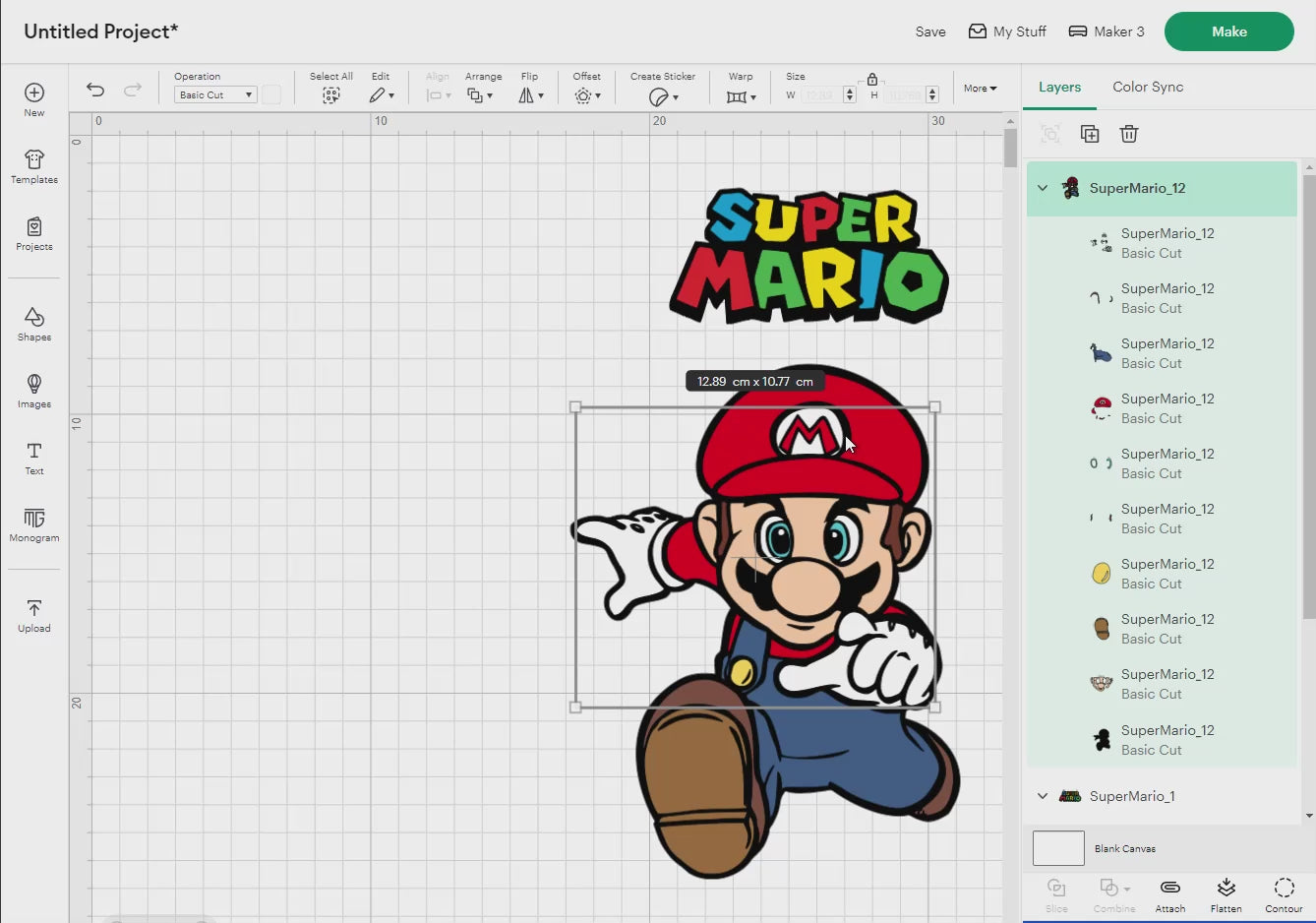Click the Blank Canvas swatch

click(x=1058, y=848)
